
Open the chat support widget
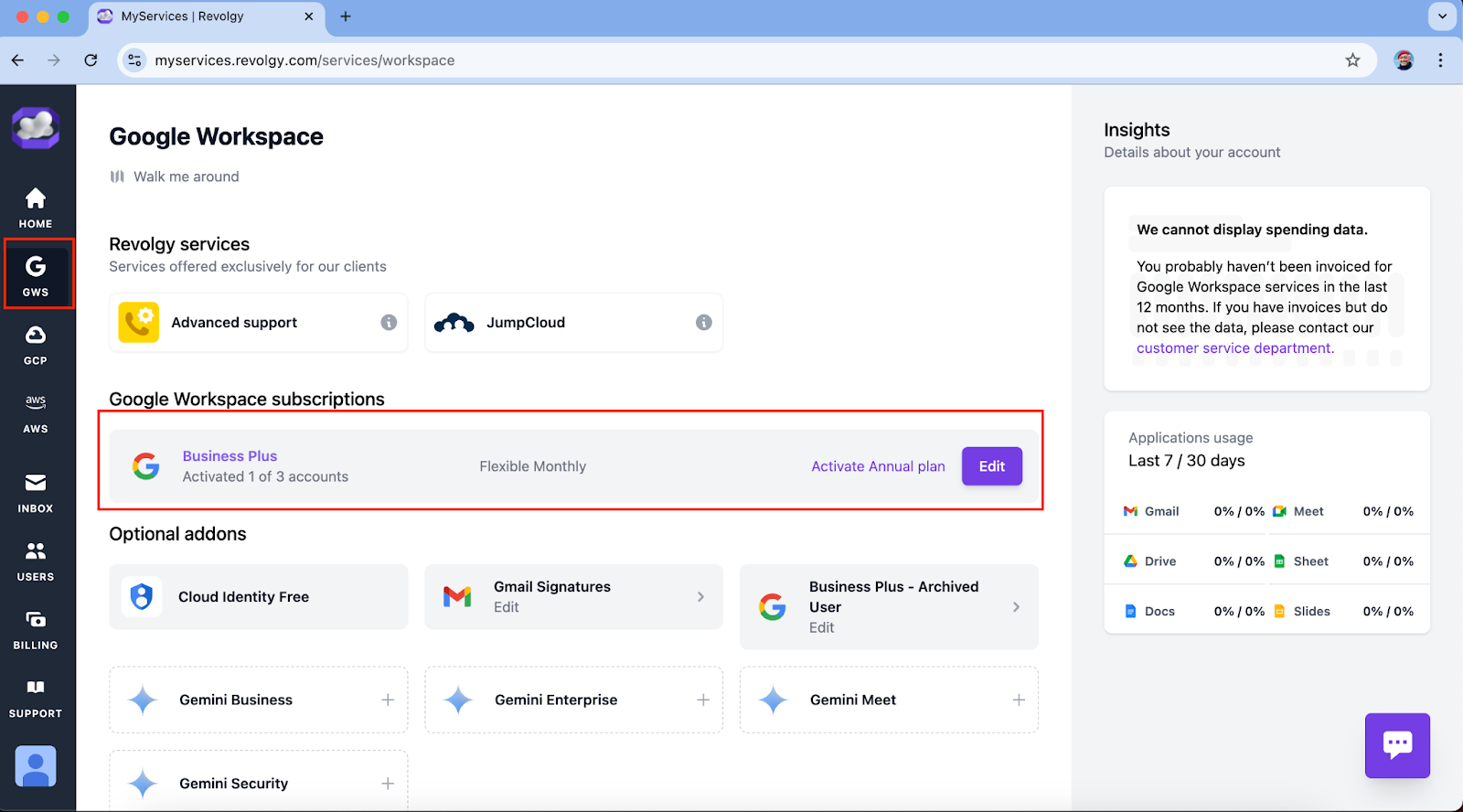tap(1397, 745)
